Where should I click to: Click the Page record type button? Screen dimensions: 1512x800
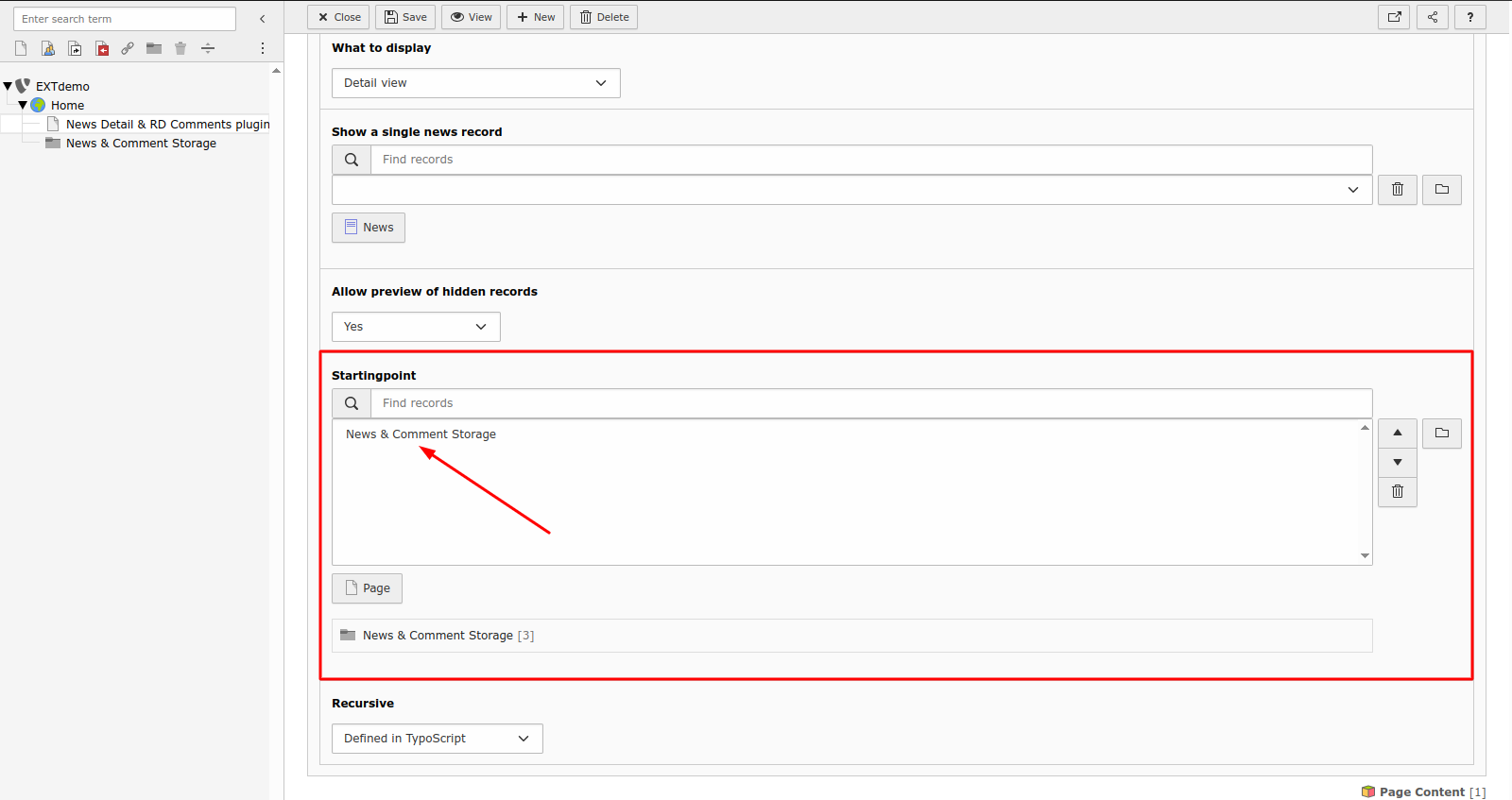click(367, 588)
